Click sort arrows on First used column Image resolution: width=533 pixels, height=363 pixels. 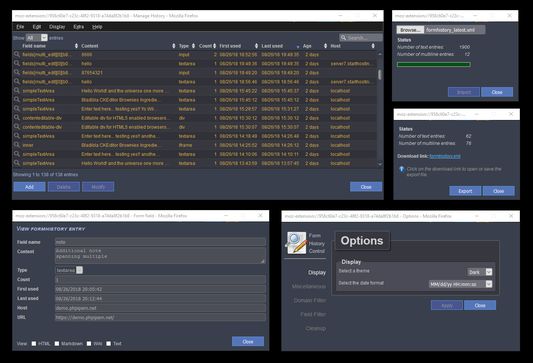256,46
